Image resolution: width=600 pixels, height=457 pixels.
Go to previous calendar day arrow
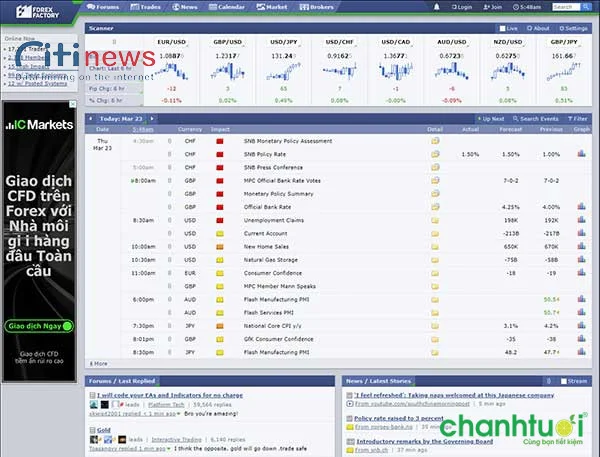click(x=90, y=119)
